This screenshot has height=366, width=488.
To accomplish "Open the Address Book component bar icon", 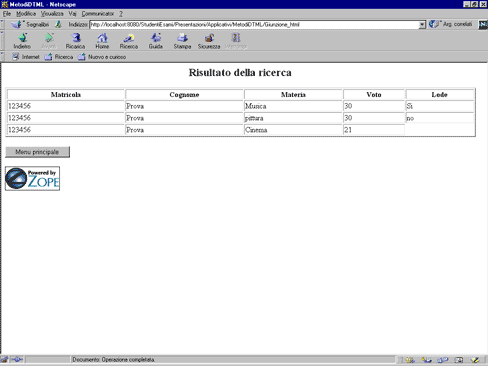I will [x=459, y=360].
